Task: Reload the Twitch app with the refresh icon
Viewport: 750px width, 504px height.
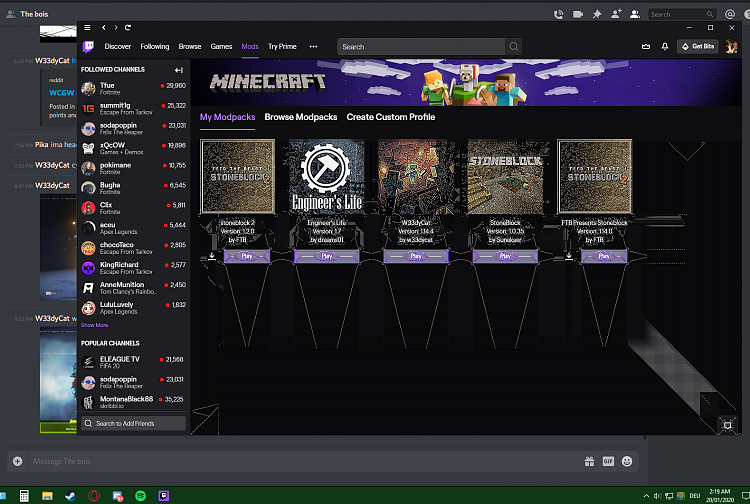Action: 128,28
